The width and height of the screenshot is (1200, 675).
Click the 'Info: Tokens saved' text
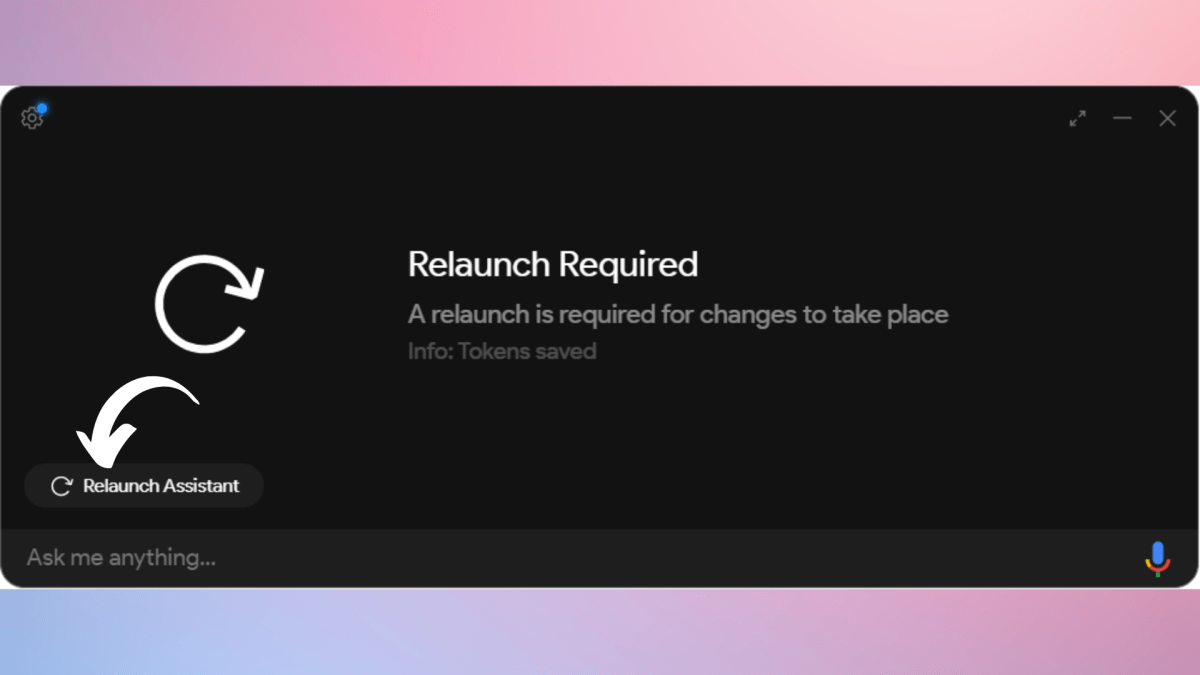pos(501,352)
